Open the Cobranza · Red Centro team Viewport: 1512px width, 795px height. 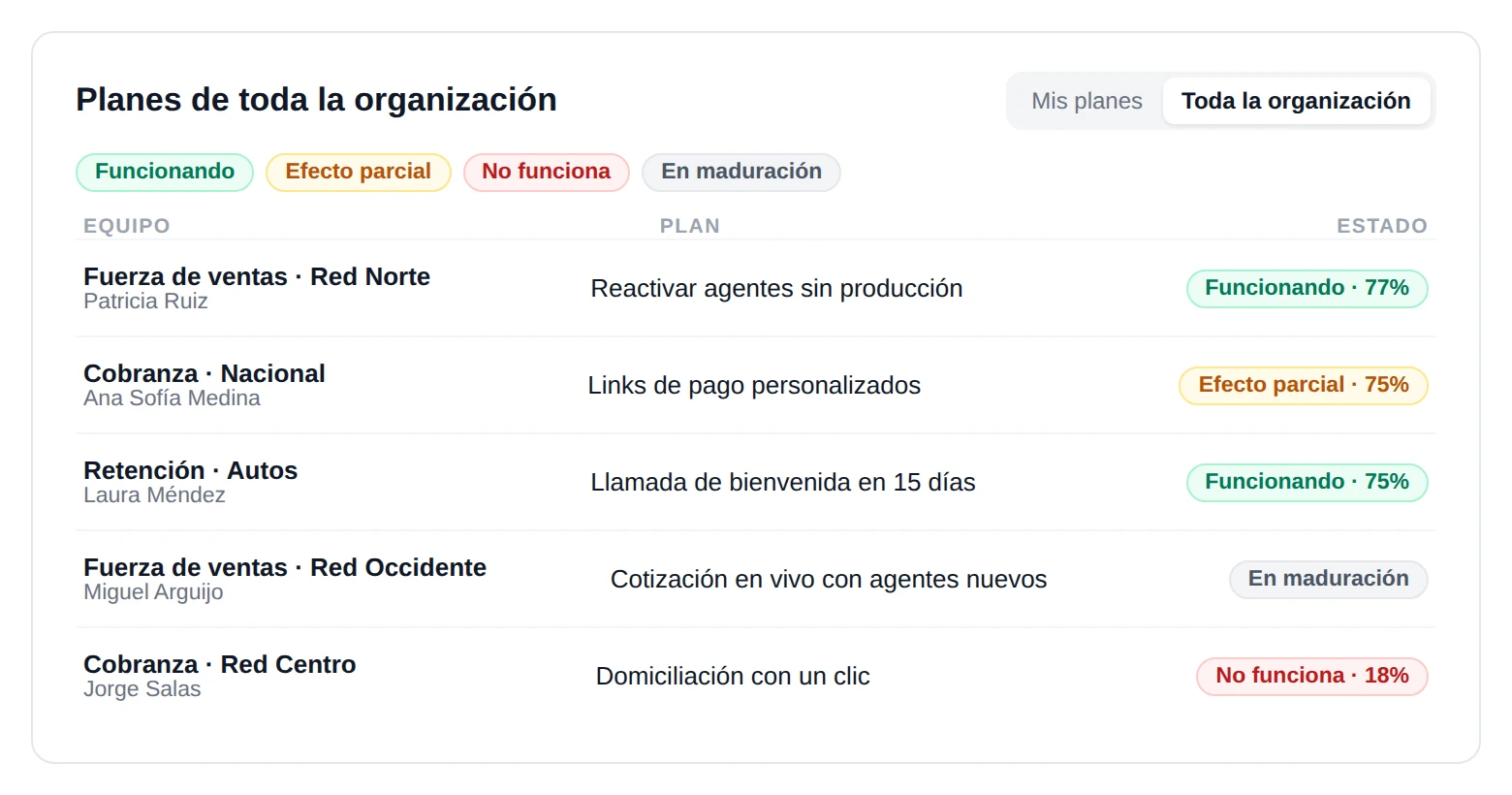coord(220,664)
